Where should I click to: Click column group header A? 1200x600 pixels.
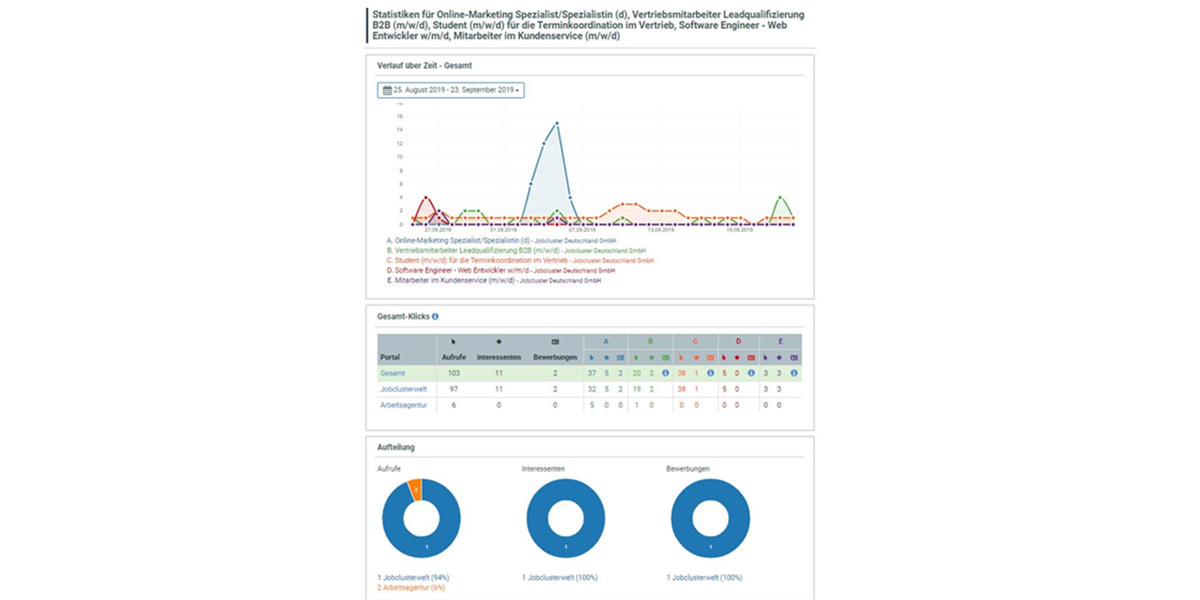[x=606, y=342]
